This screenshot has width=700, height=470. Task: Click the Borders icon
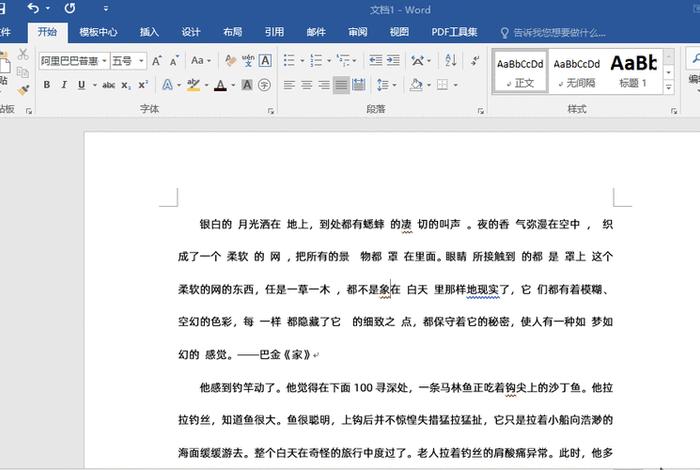[x=442, y=85]
